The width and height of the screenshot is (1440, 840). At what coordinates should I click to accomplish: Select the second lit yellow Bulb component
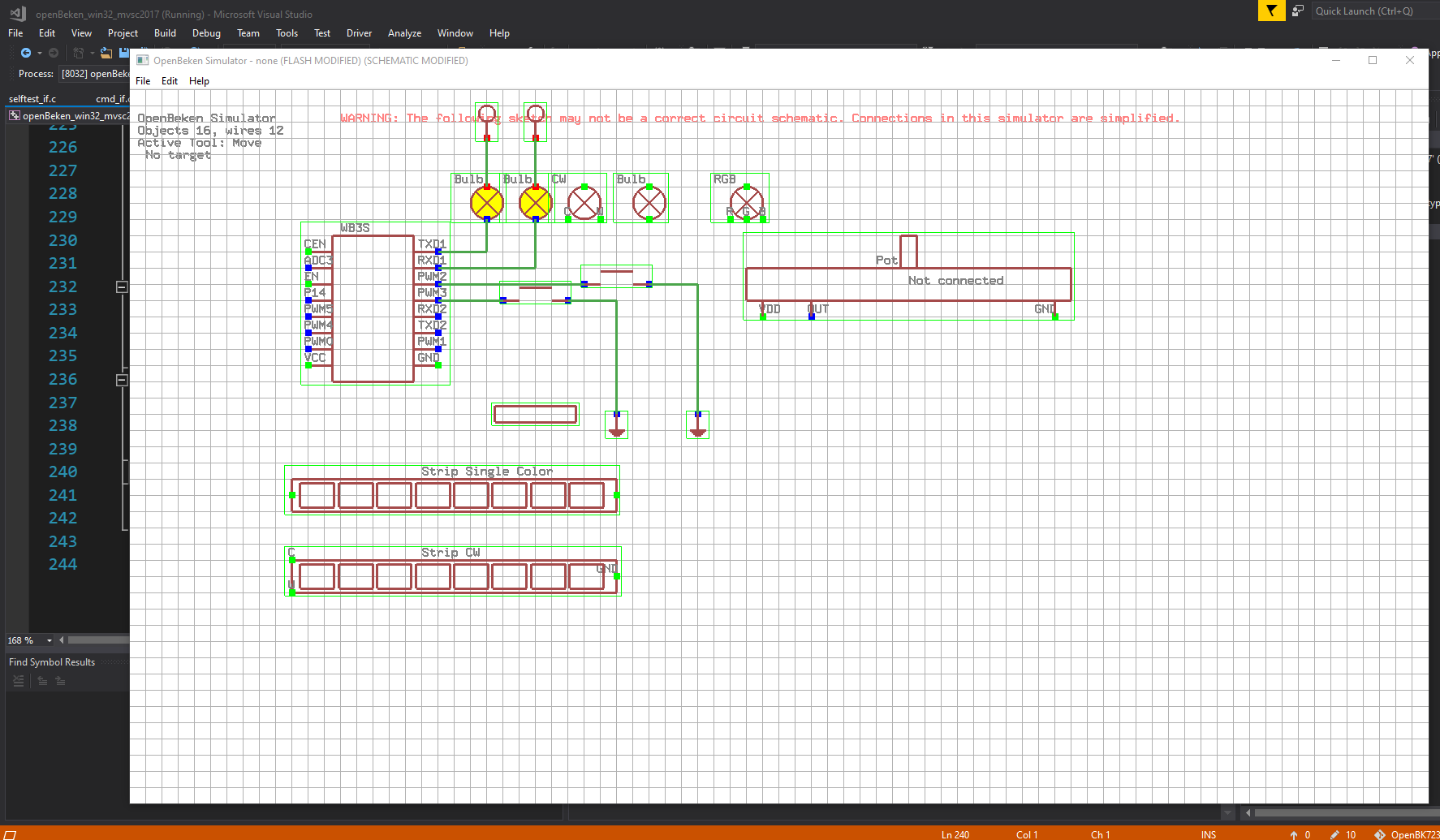(536, 203)
